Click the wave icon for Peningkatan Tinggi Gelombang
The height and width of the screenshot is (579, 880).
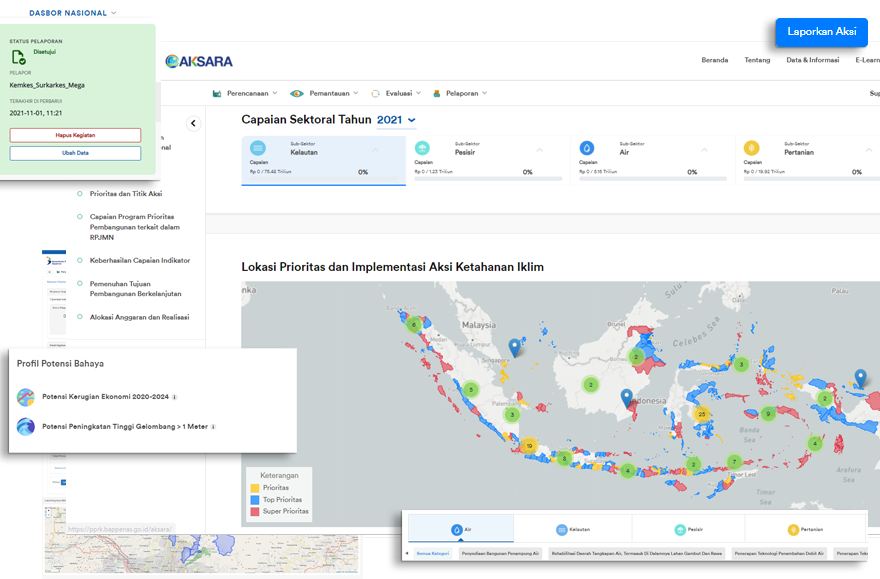pos(26,427)
